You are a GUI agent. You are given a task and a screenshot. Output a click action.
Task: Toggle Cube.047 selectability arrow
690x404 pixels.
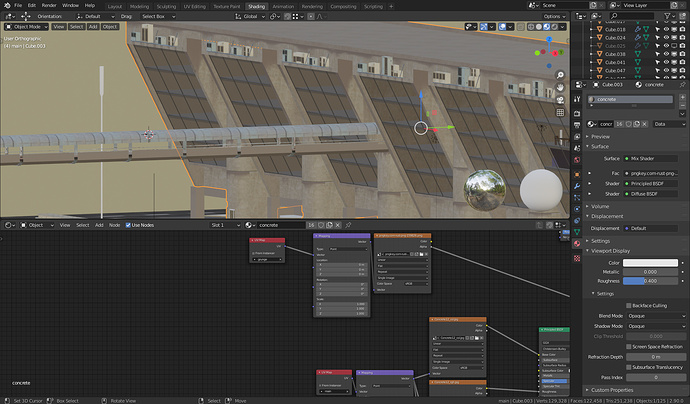click(658, 70)
